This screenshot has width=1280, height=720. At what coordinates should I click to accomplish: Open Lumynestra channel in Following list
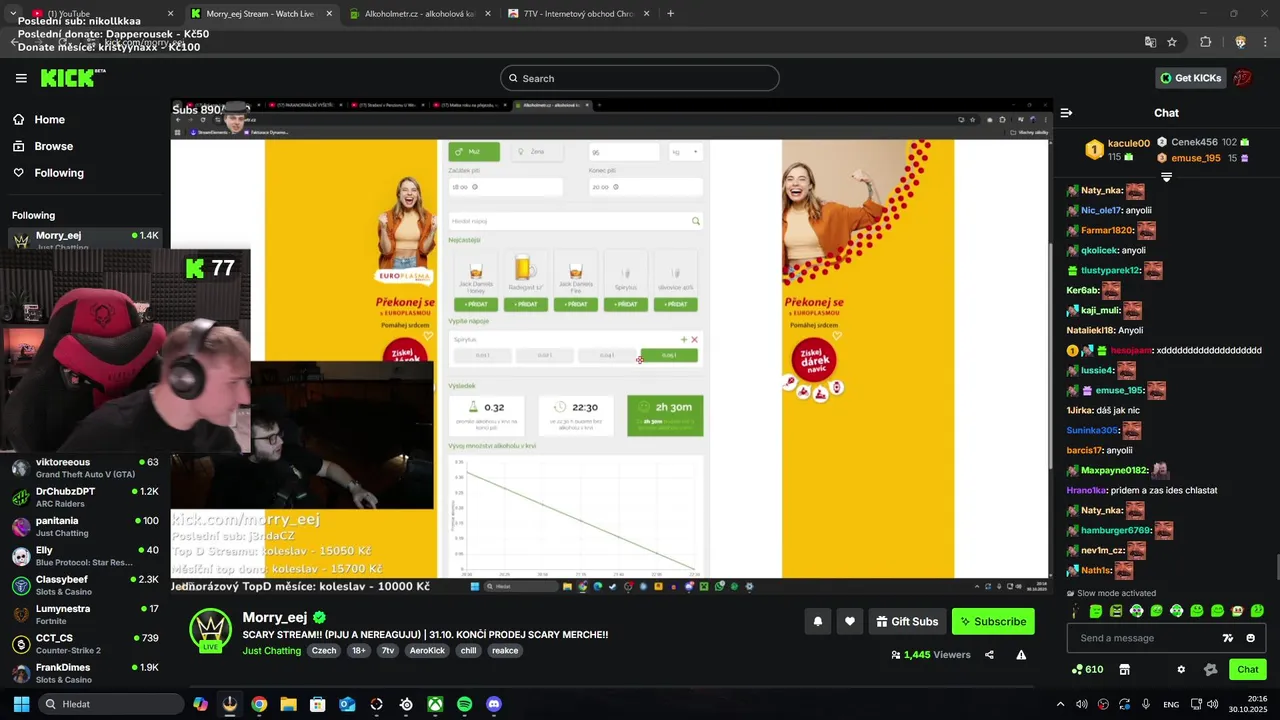point(85,614)
